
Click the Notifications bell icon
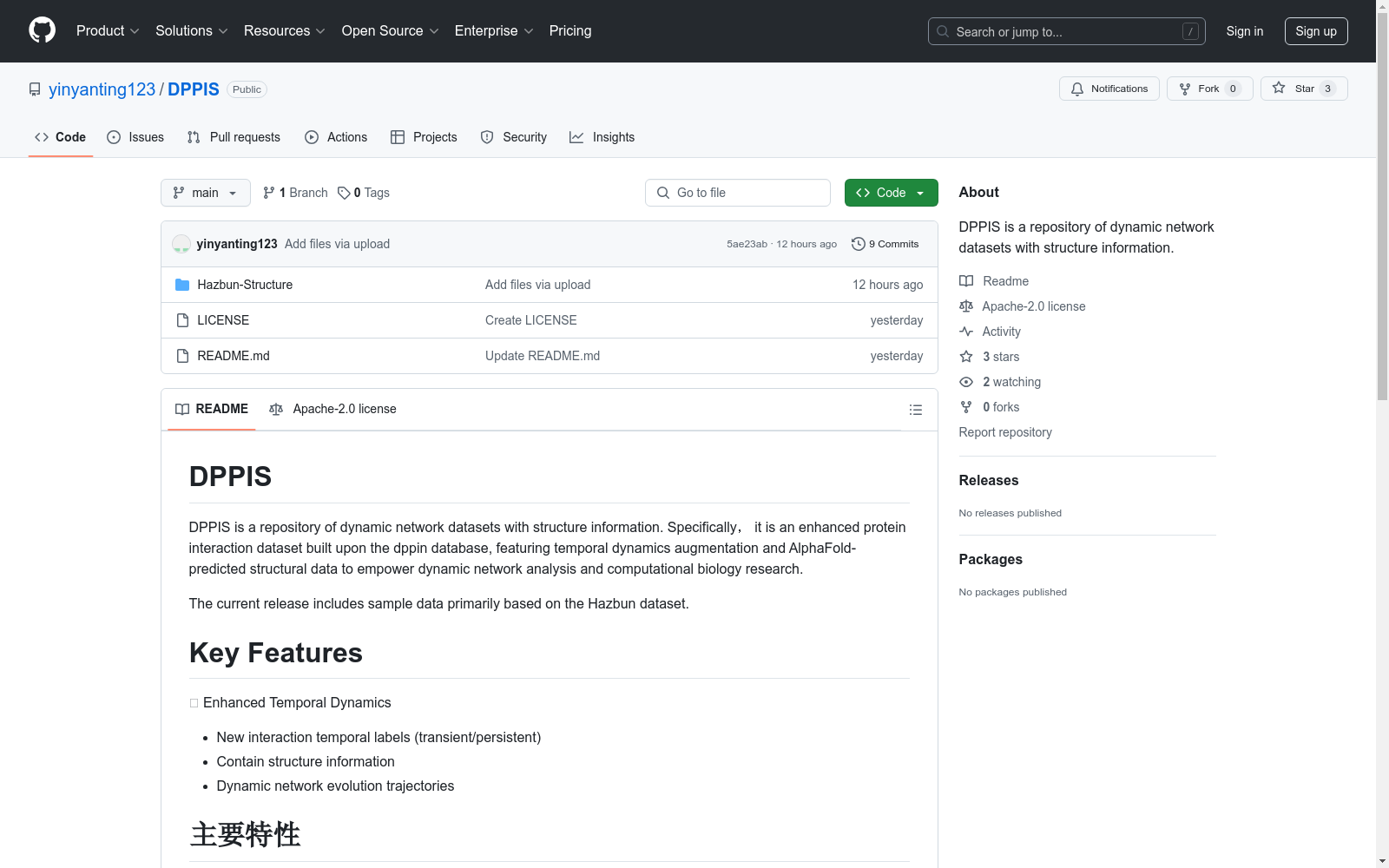(x=1077, y=89)
